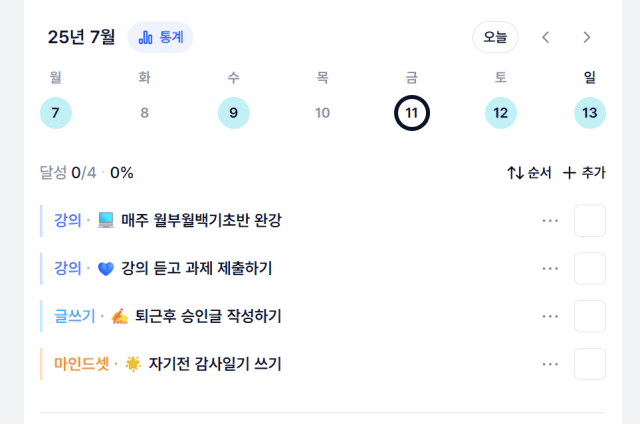
Task: Select Wednesday the 9th date
Action: (x=233, y=113)
